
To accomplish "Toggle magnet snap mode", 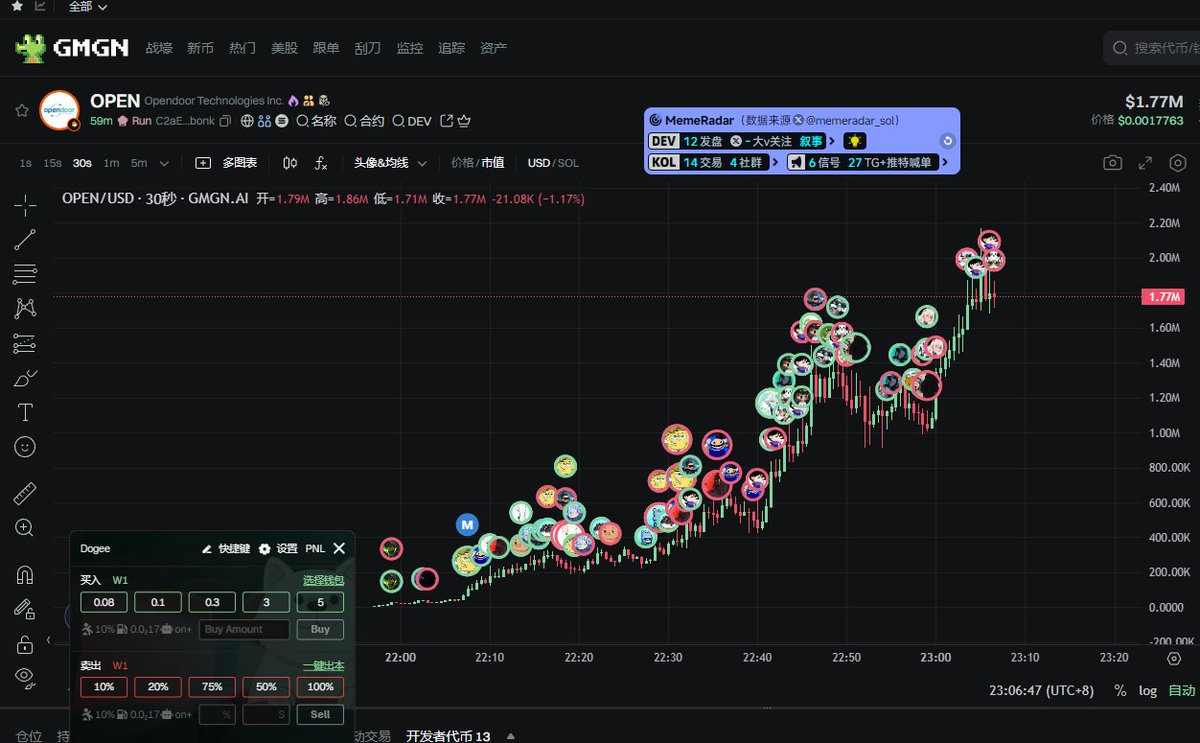I will 25,574.
